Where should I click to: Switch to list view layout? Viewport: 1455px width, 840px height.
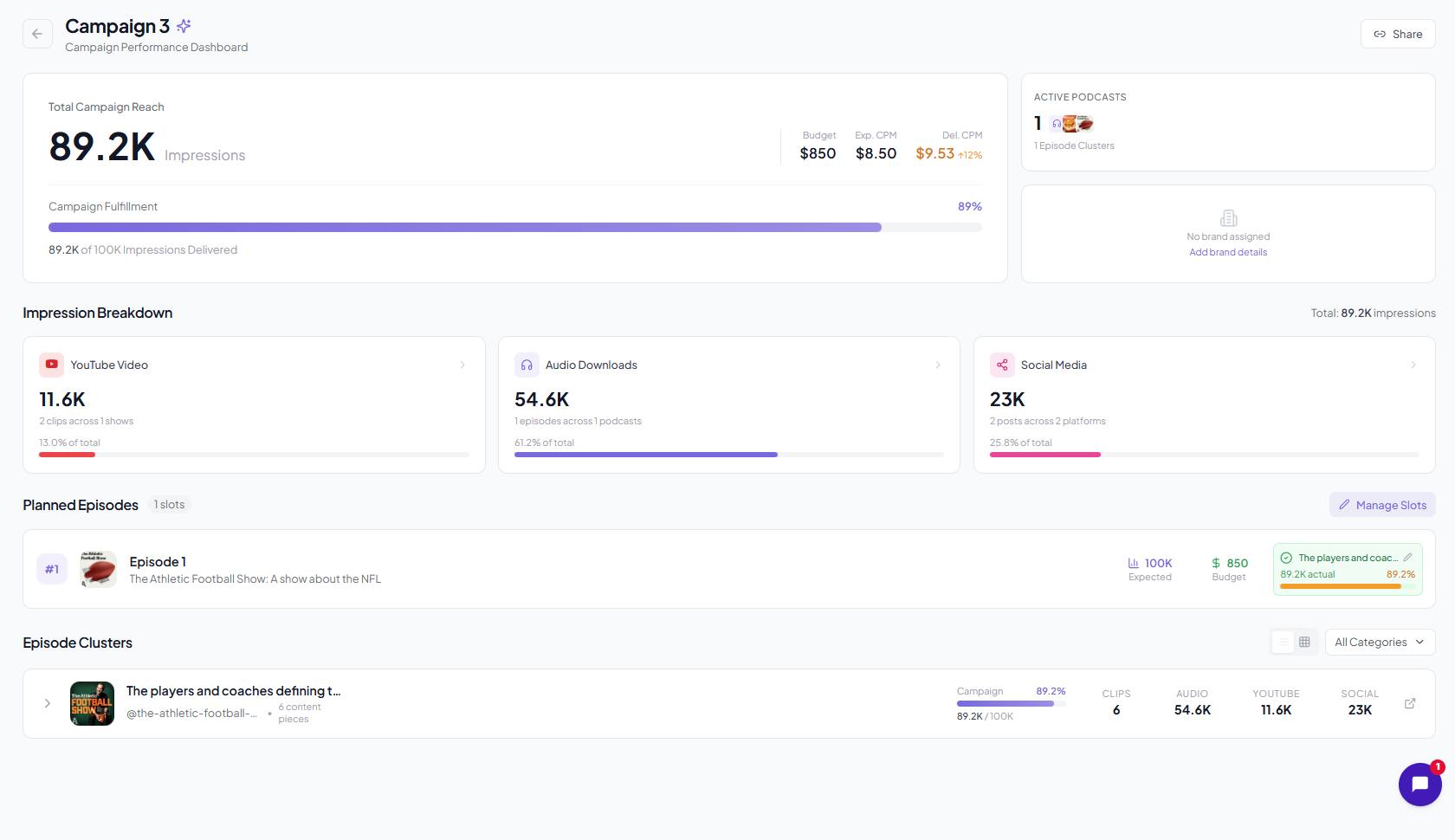tap(1283, 642)
